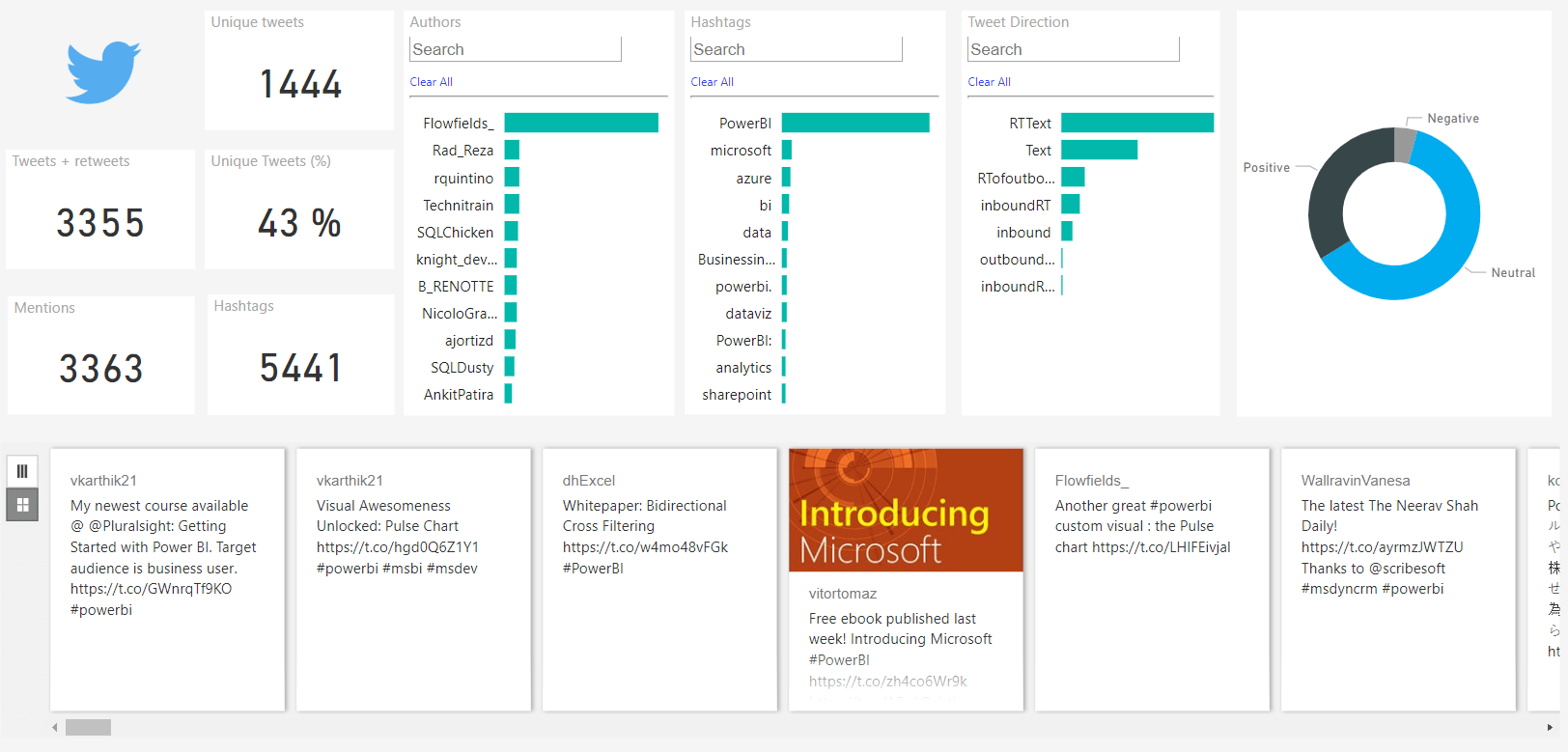
Task: Click the Twitter bird logo
Action: pos(103,72)
